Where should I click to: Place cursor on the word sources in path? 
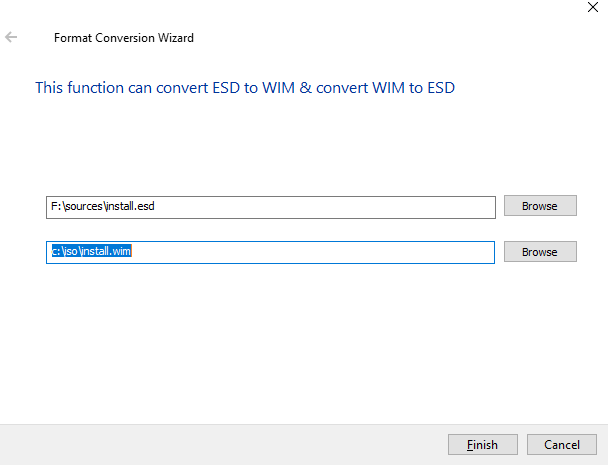pyautogui.click(x=84, y=206)
